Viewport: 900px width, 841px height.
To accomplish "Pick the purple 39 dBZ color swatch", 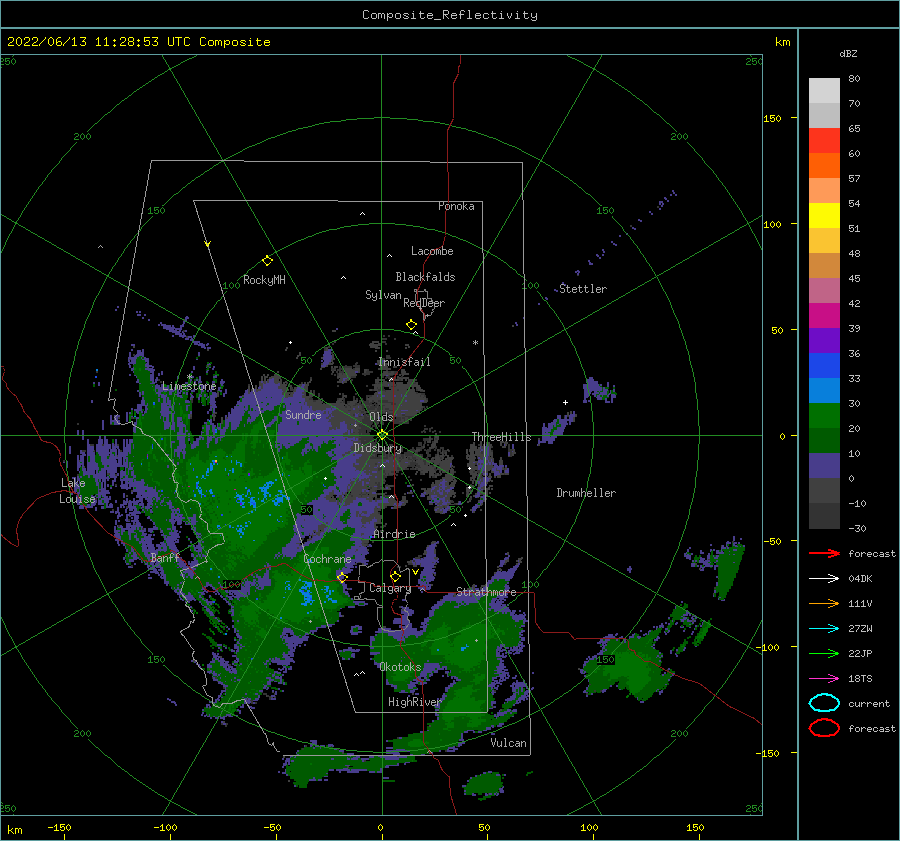I will click(x=824, y=340).
